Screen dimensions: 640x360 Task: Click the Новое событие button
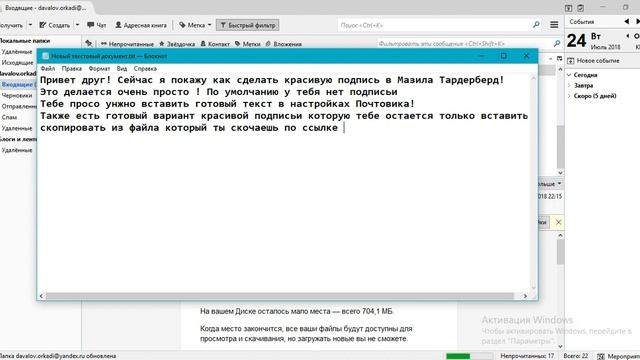593,61
